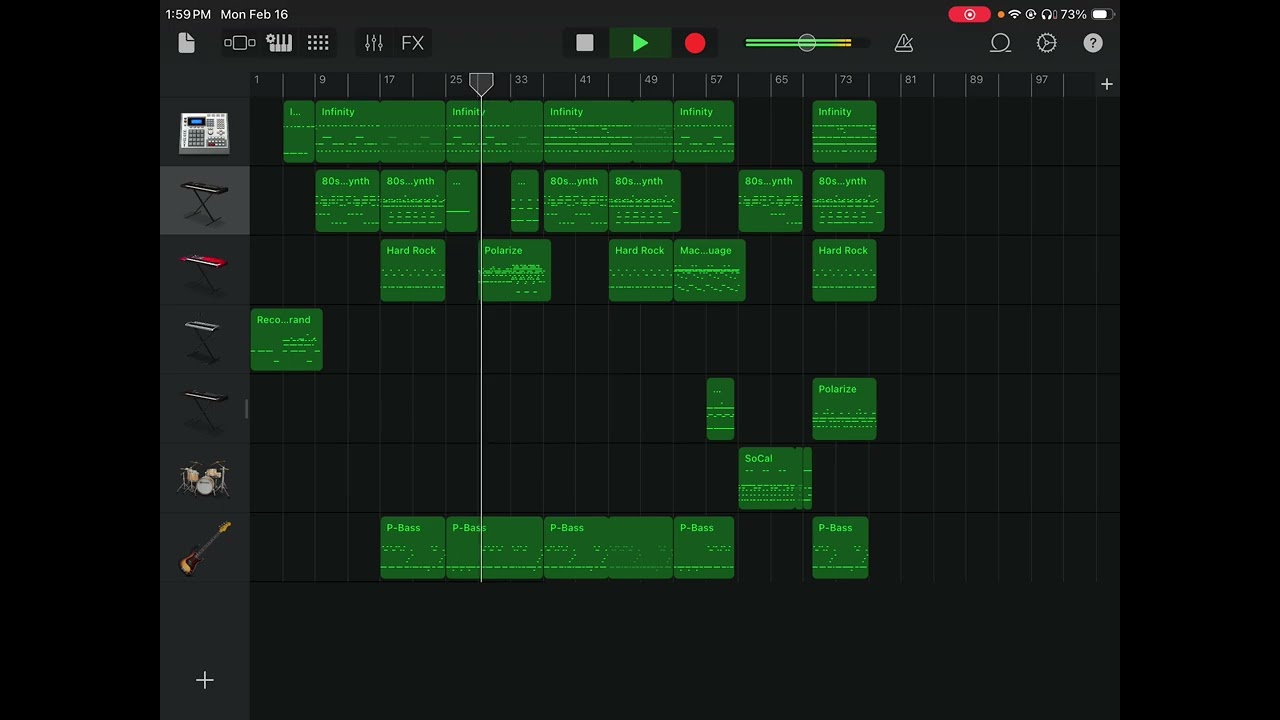Toggle the FX panel
1280x720 pixels.
pos(413,43)
